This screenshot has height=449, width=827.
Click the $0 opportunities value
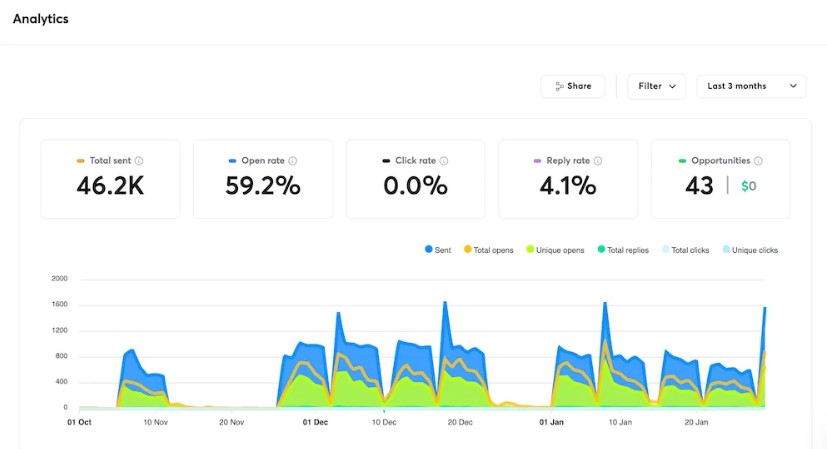tap(748, 186)
